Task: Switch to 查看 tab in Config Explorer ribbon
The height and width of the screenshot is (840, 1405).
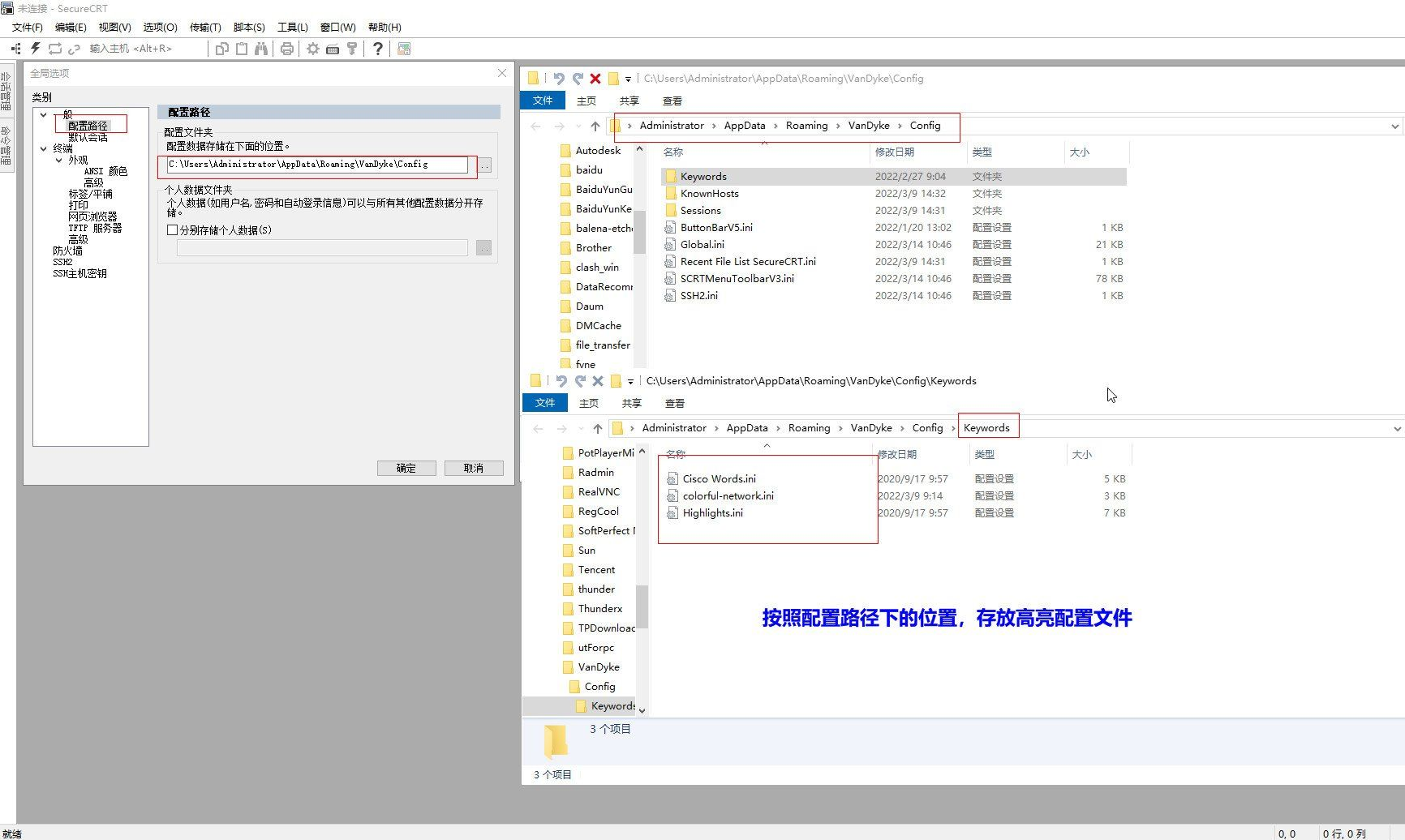Action: [672, 101]
